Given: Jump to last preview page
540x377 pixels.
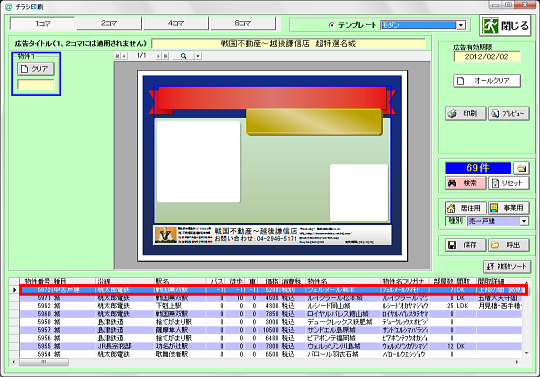Looking at the screenshot, I should [166, 56].
